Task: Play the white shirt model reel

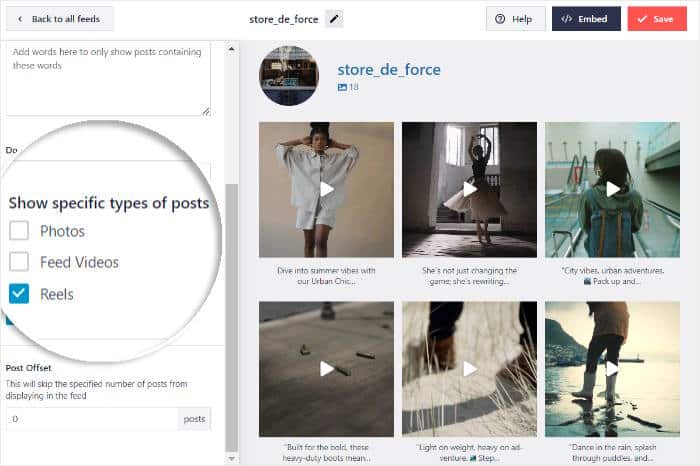Action: pyautogui.click(x=326, y=189)
